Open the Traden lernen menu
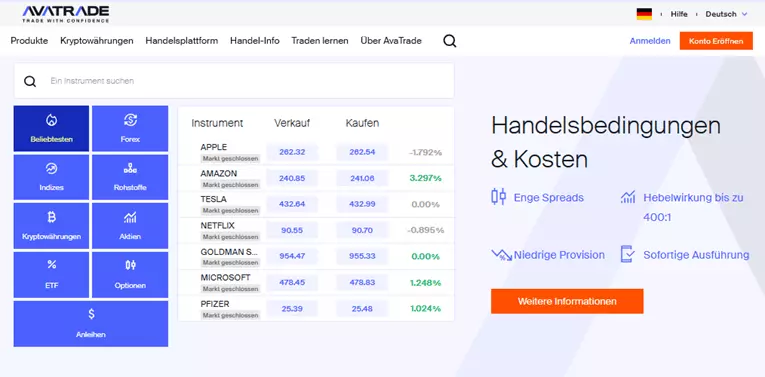The height and width of the screenshot is (377, 765). [320, 41]
